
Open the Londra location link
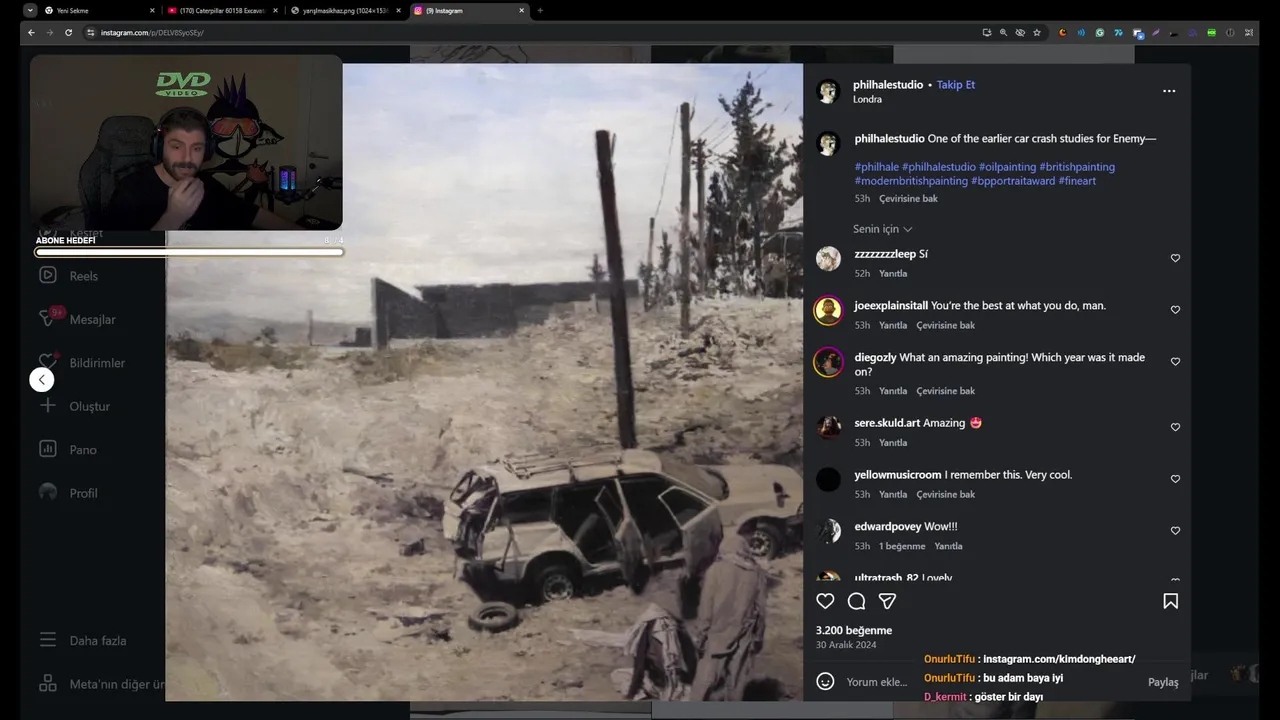pyautogui.click(x=867, y=99)
